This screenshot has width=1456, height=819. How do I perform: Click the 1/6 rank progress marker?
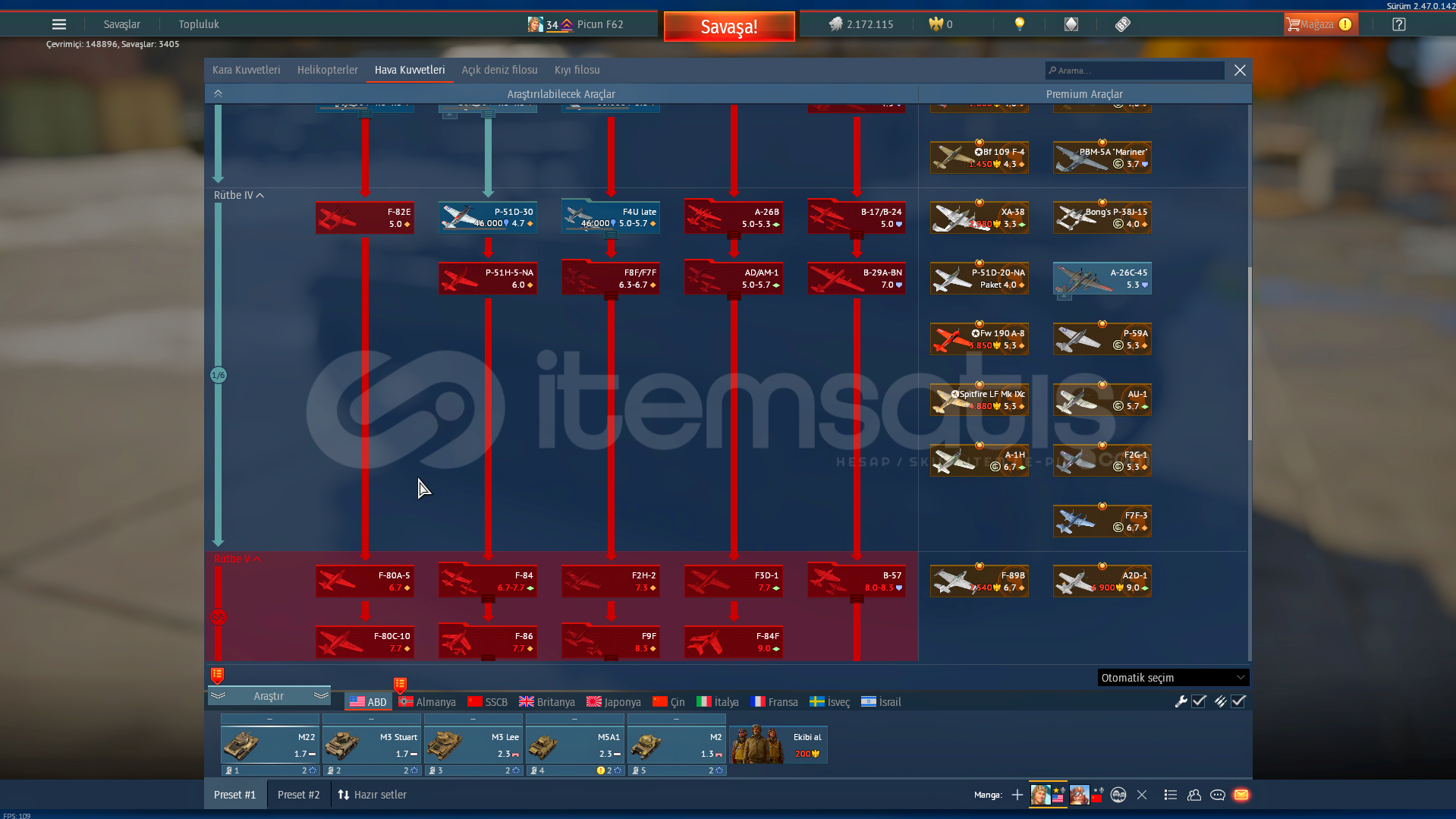(219, 375)
